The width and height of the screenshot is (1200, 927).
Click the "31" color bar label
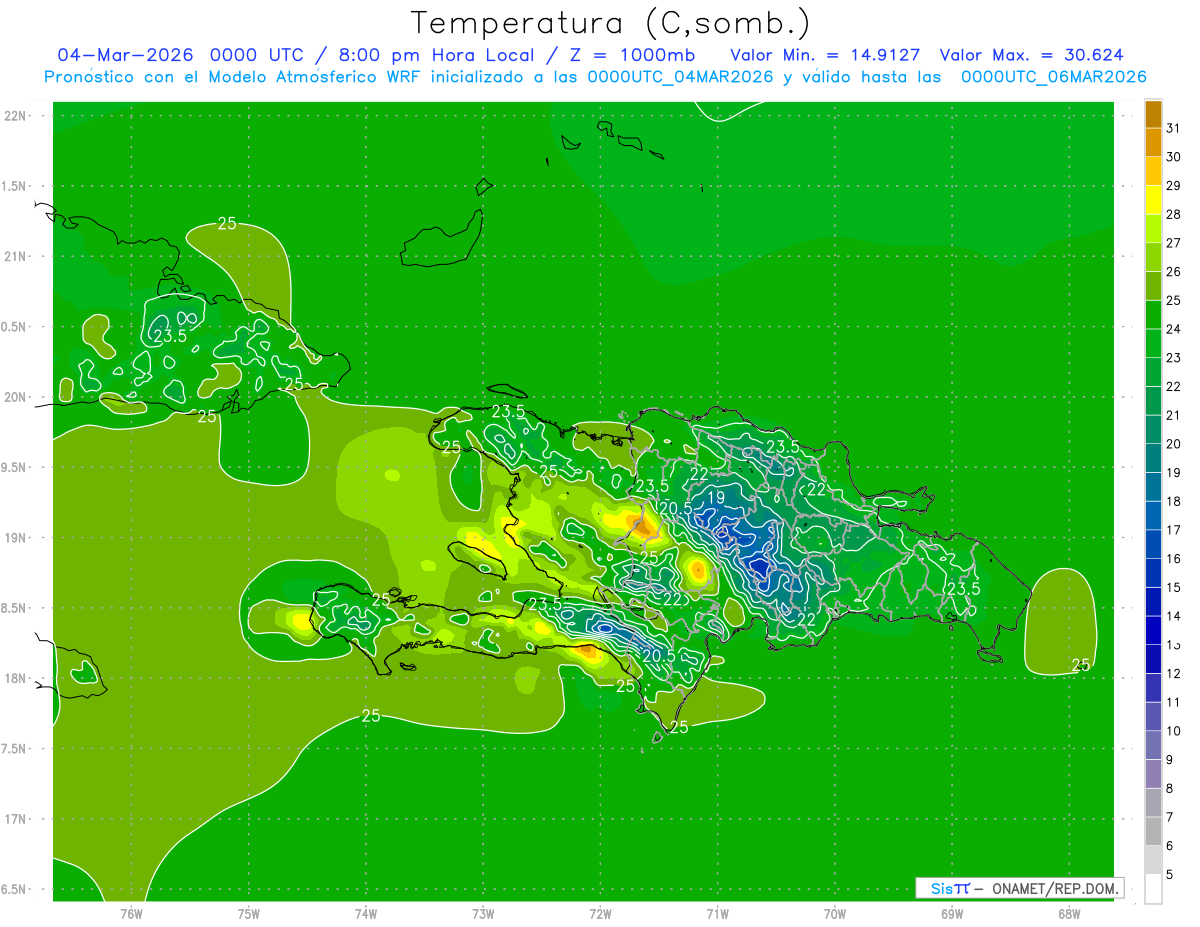[x=1173, y=128]
